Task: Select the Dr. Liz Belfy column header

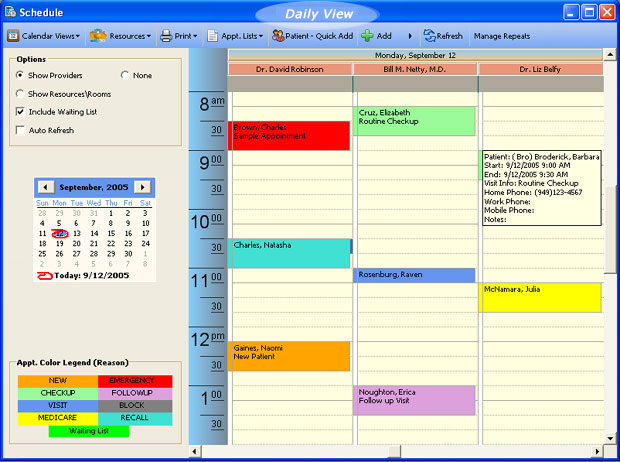Action: point(540,70)
